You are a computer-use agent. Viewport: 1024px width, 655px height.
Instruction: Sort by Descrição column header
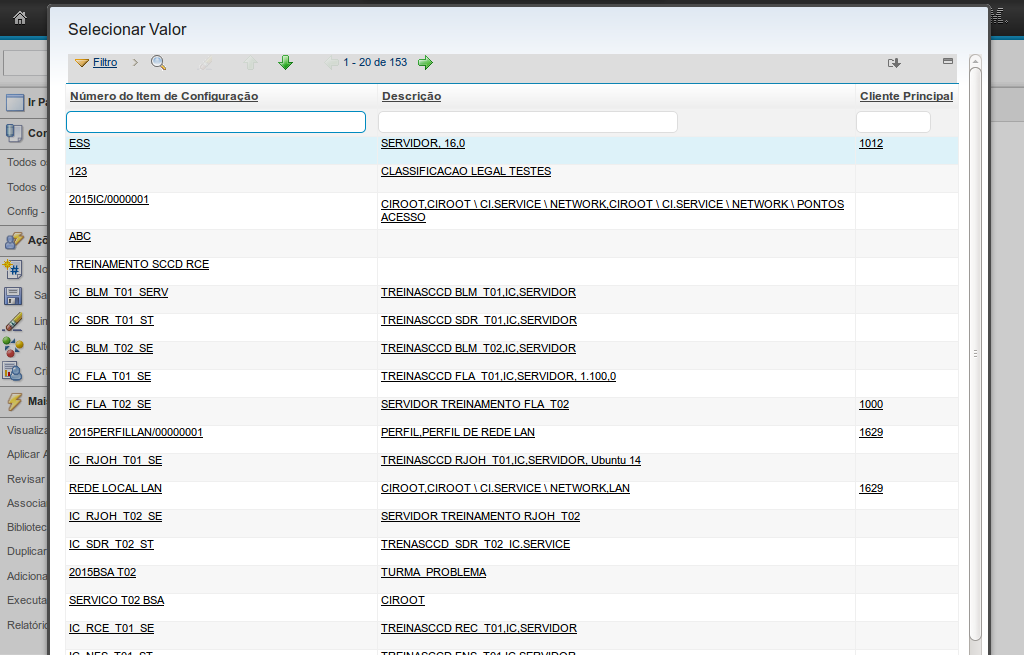pos(411,96)
